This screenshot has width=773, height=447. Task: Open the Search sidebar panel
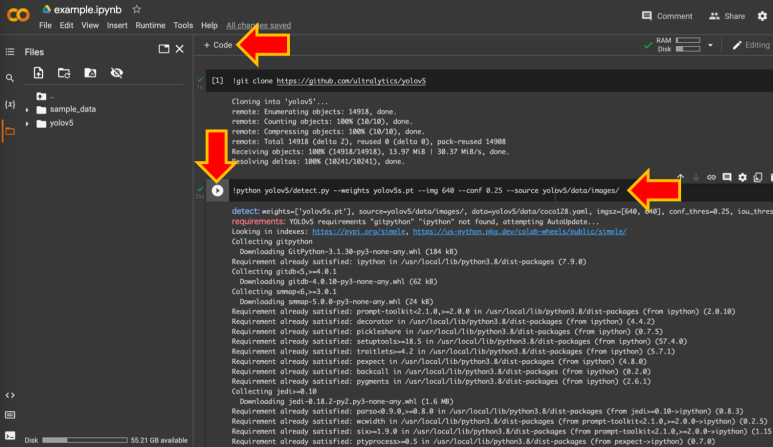pyautogui.click(x=10, y=78)
